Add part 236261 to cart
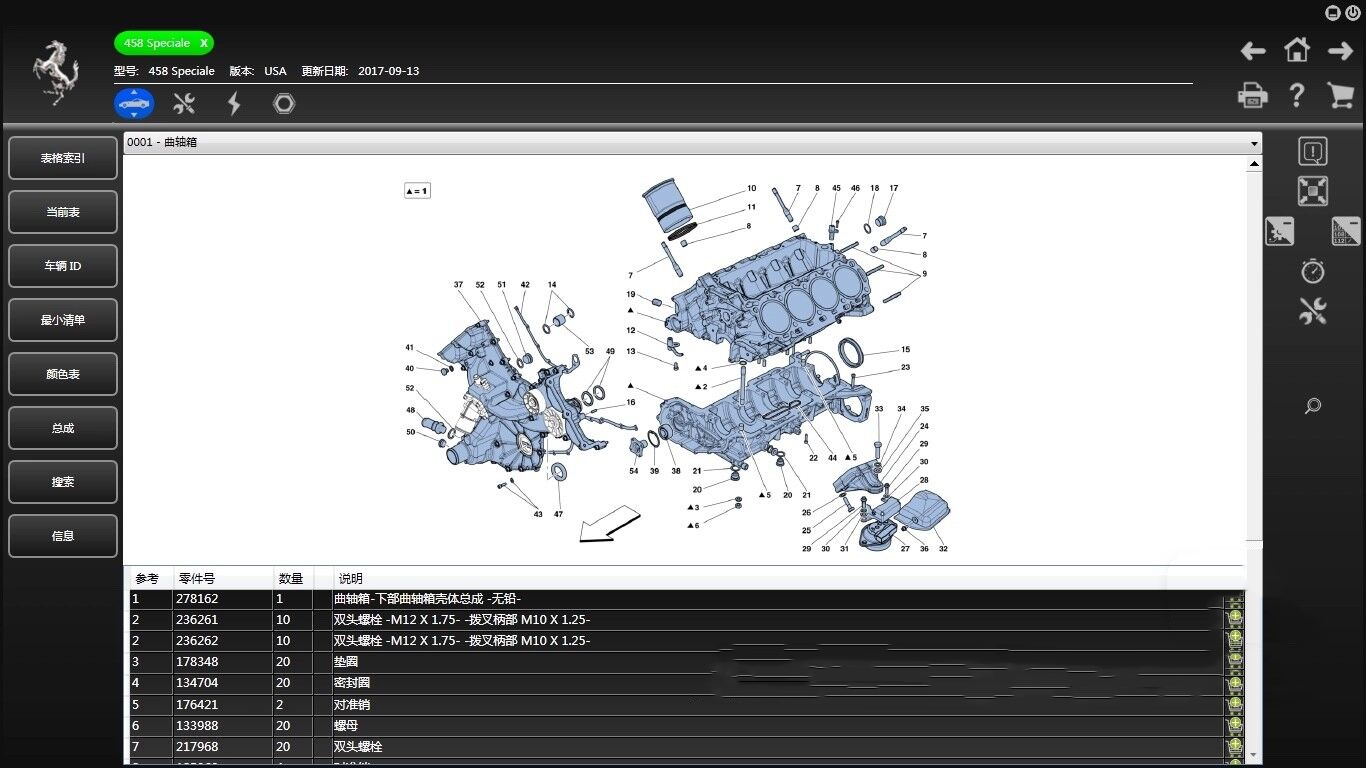The image size is (1366, 768). 1235,620
